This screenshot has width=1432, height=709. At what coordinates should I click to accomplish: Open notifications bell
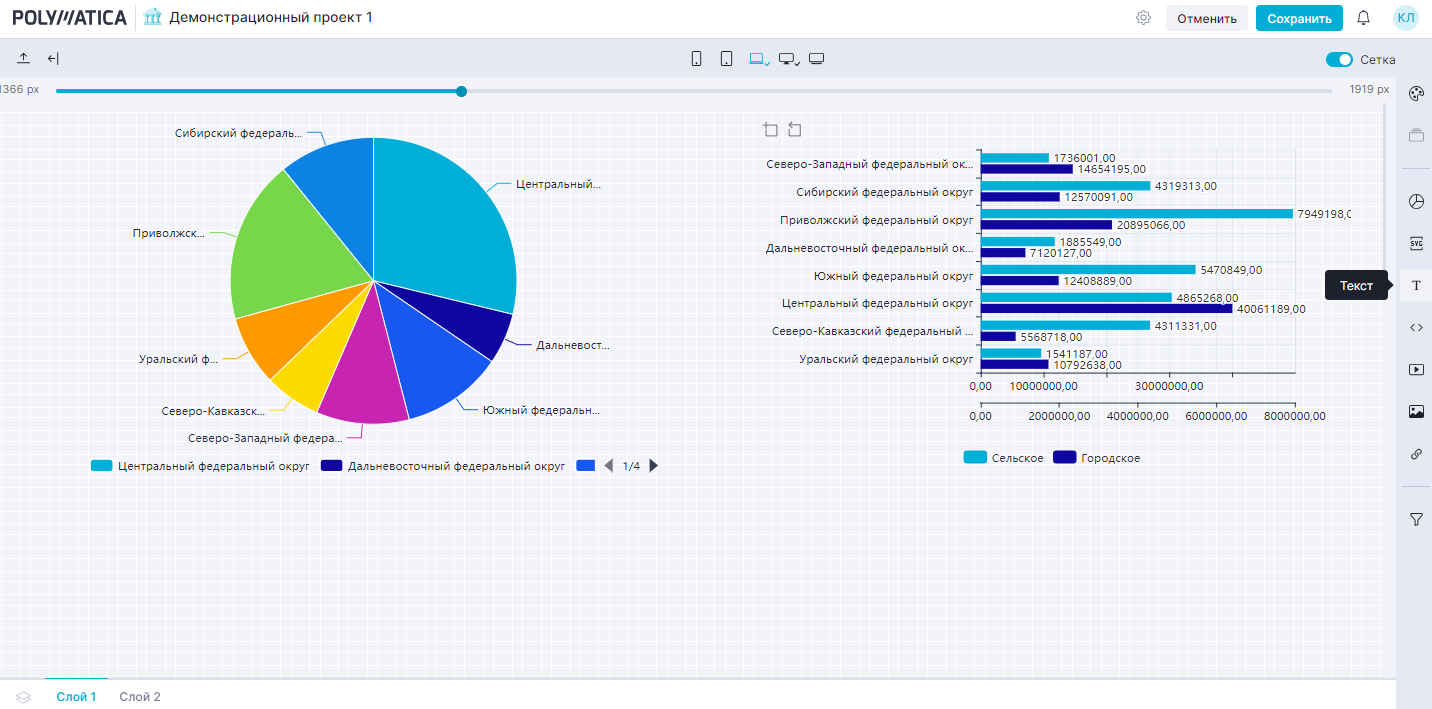tap(1363, 18)
